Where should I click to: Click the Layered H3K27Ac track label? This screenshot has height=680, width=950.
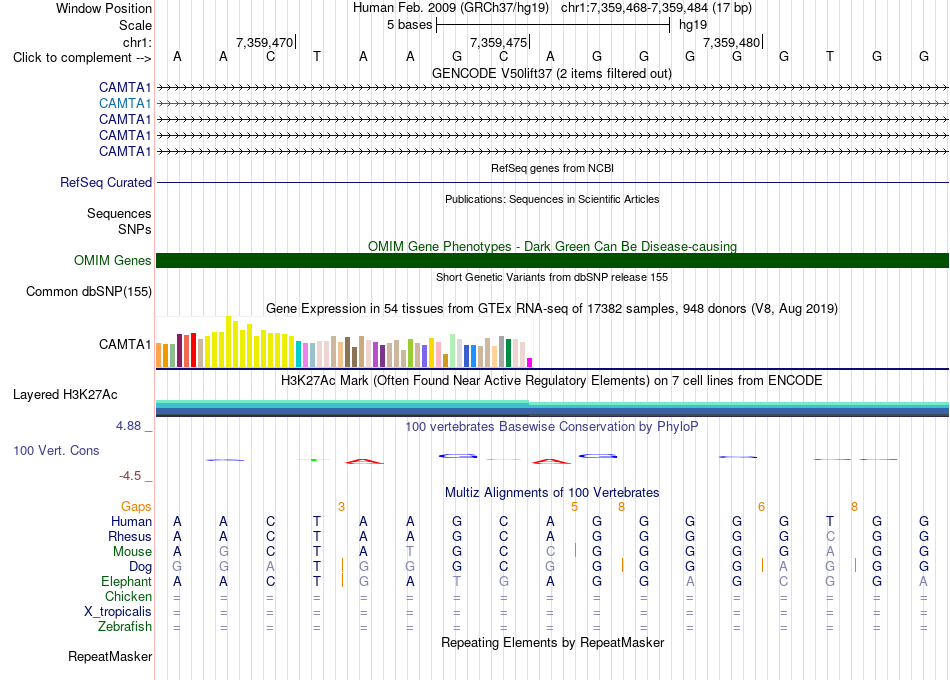[65, 395]
